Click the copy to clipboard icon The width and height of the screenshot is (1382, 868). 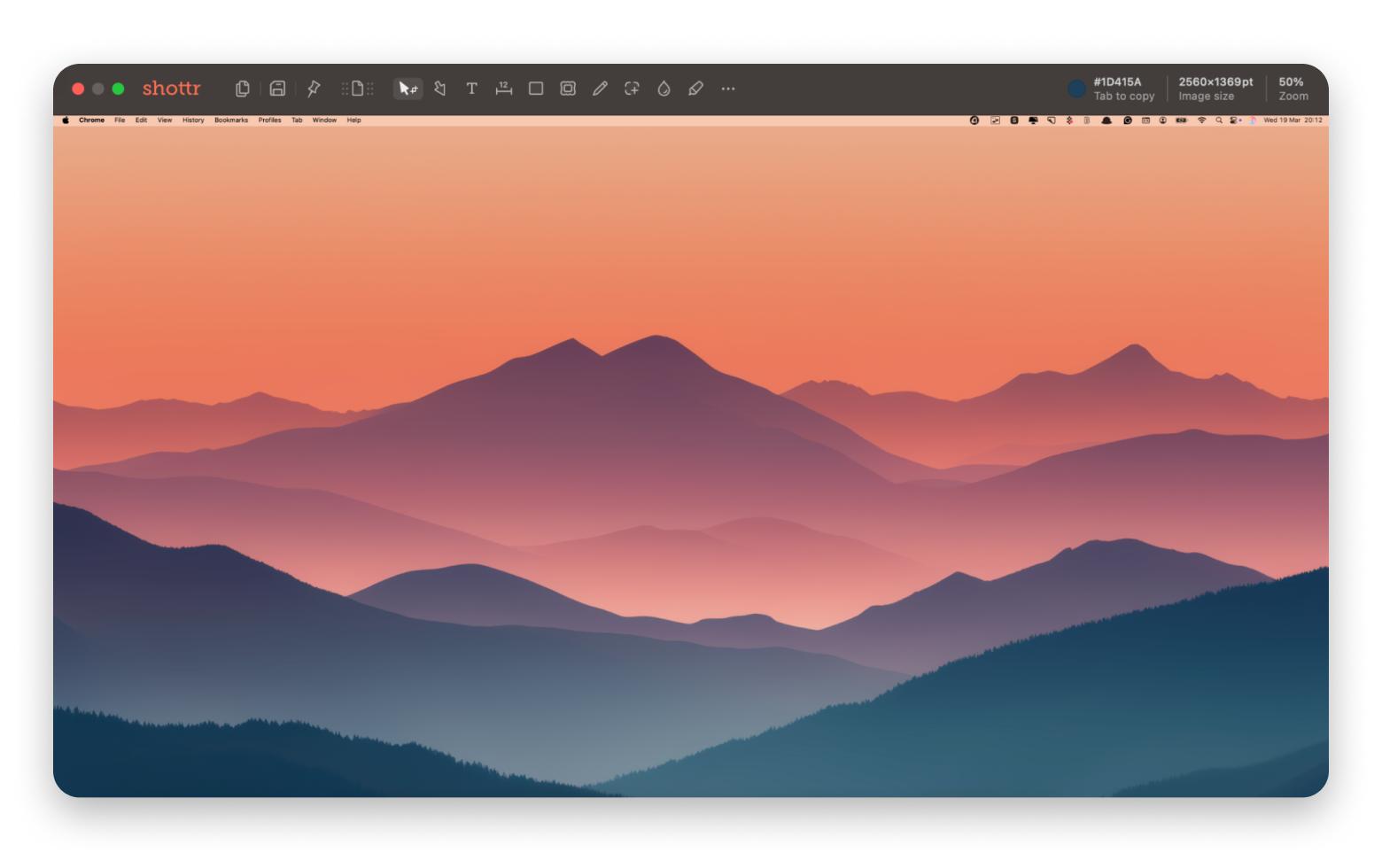242,89
